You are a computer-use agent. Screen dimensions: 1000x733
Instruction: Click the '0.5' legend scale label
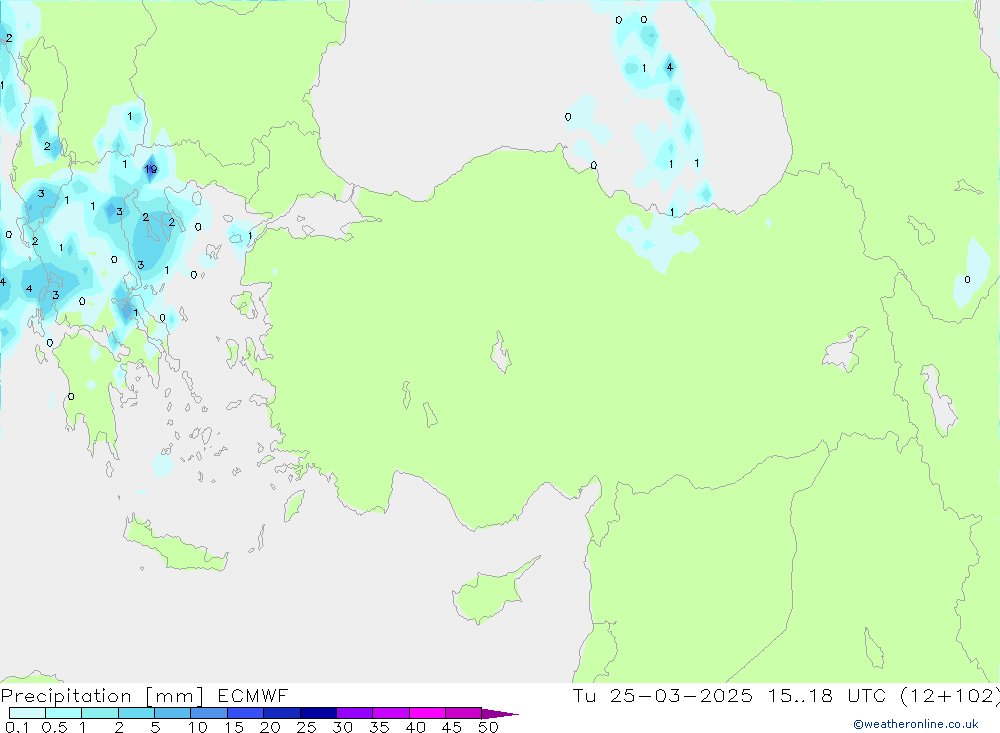pyautogui.click(x=54, y=727)
